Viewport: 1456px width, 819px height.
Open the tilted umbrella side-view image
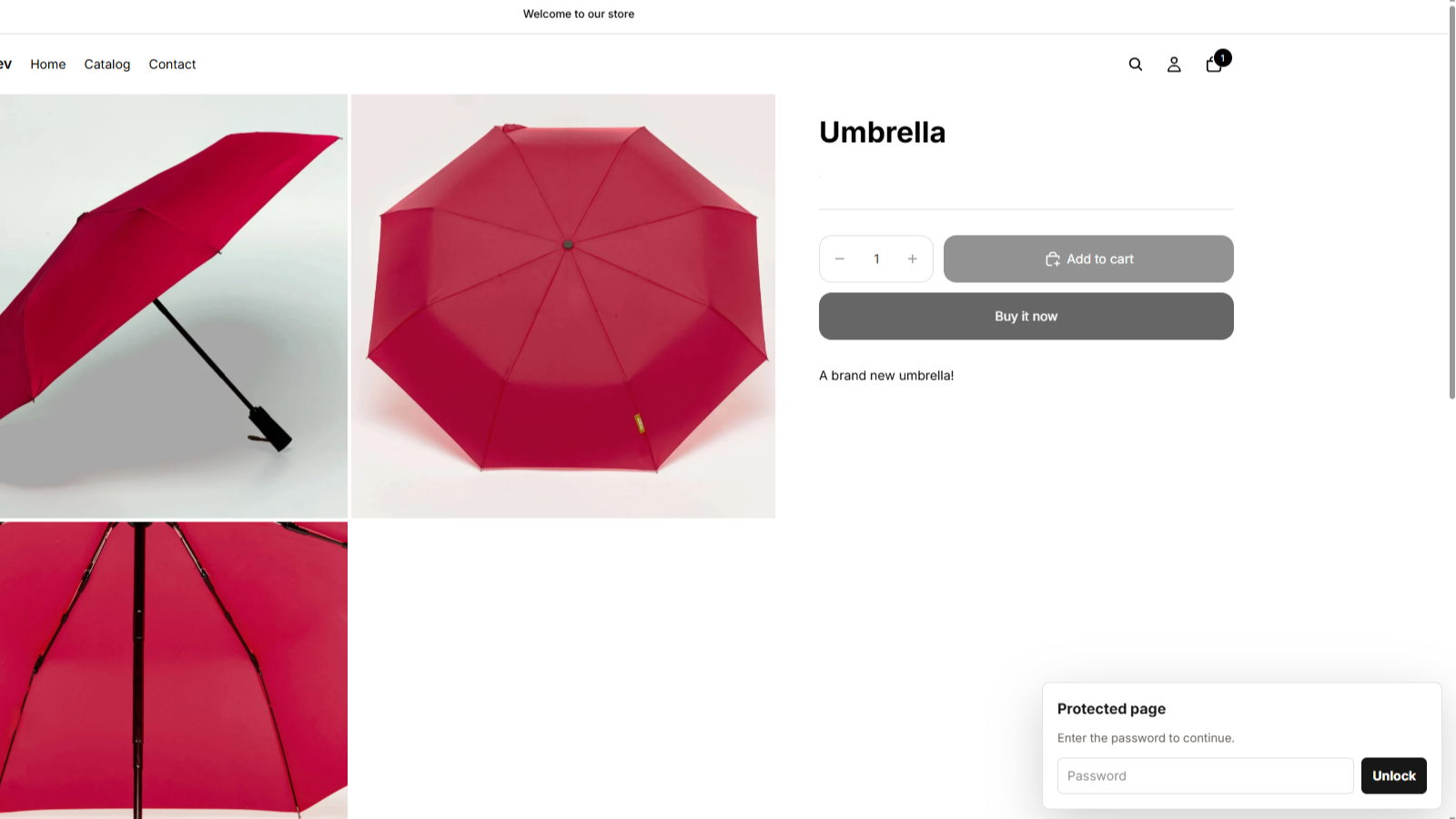click(174, 307)
